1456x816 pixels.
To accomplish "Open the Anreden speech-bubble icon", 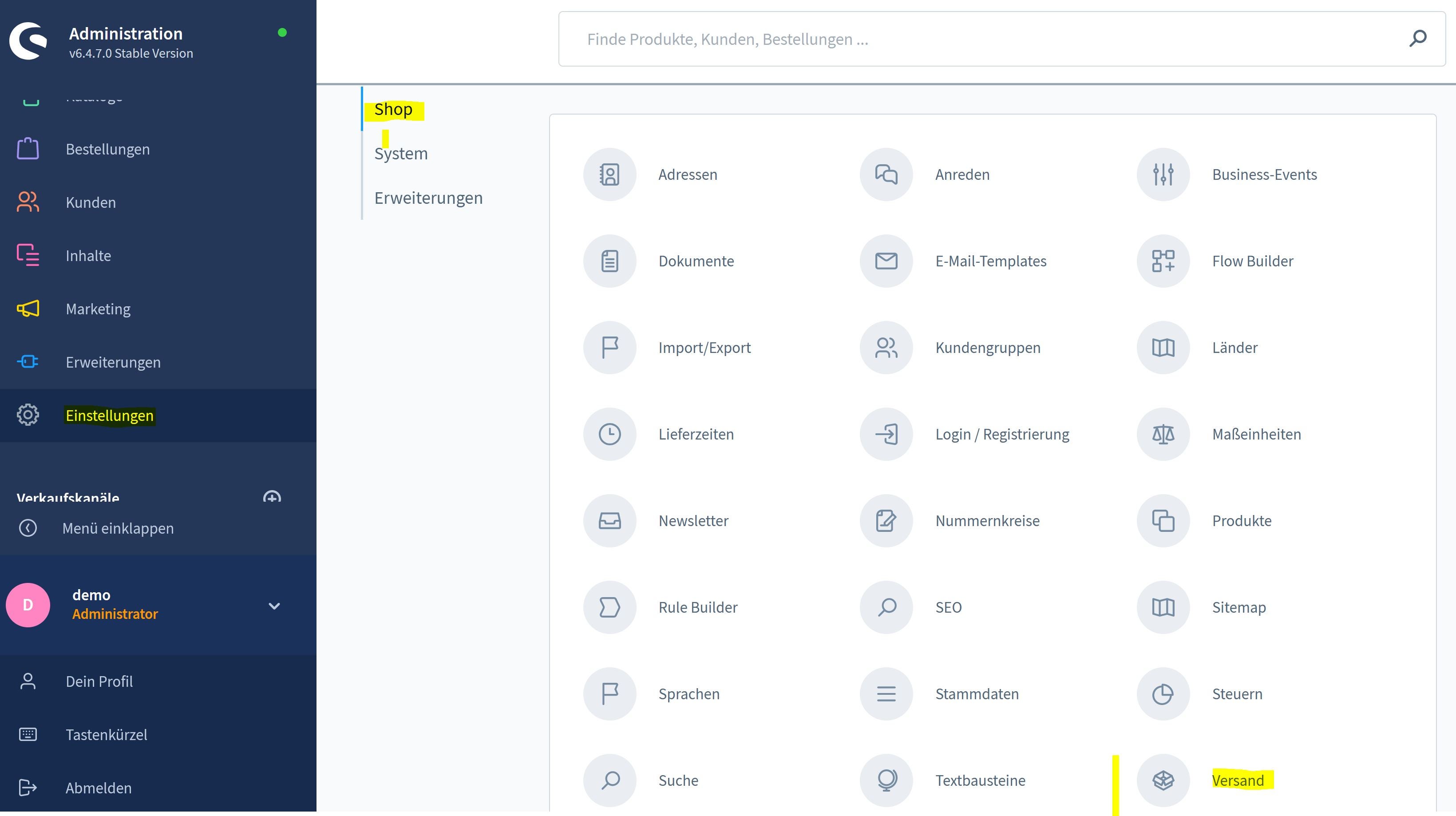I will (x=886, y=174).
